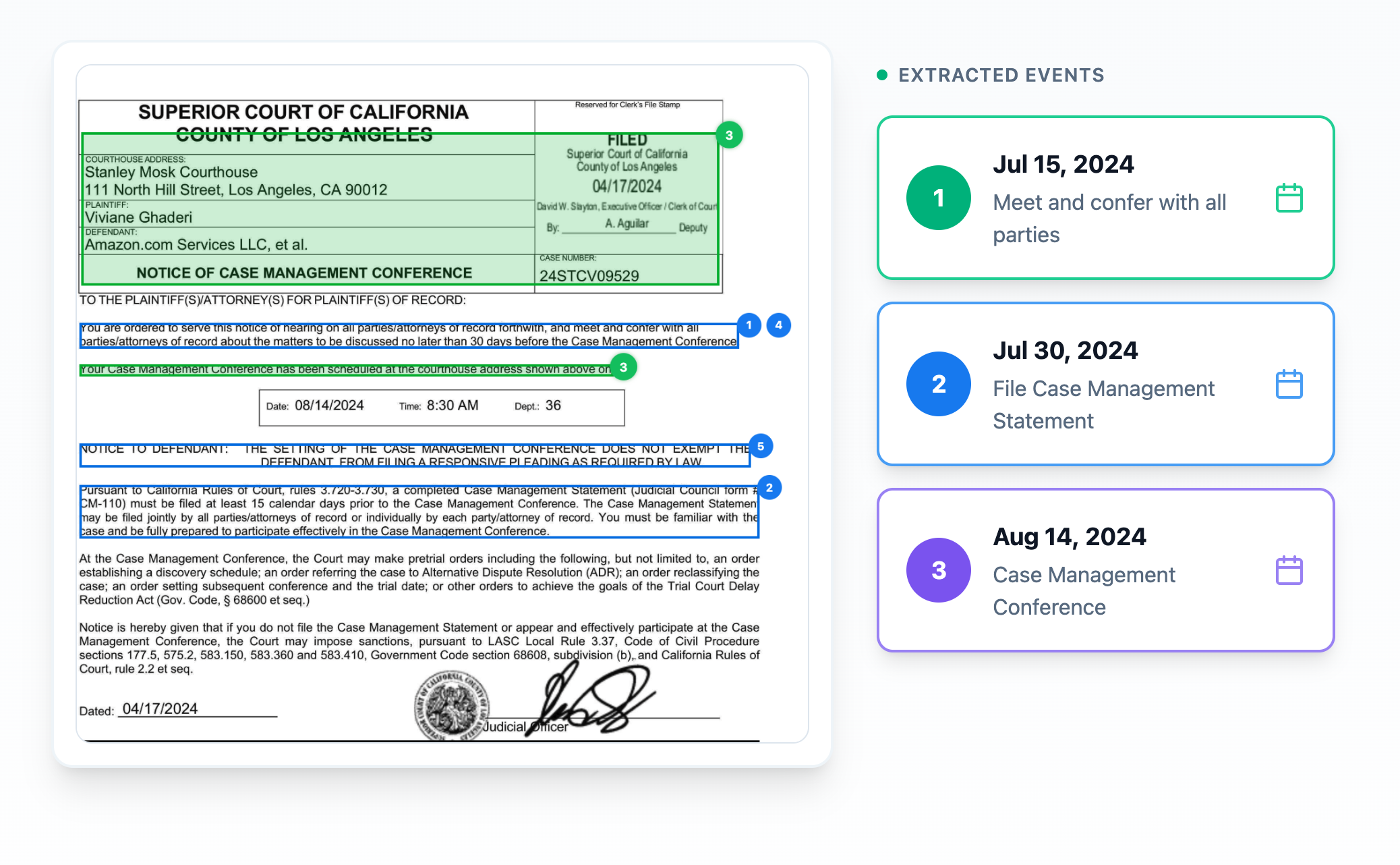Click the blue number 2 event circle

[938, 385]
